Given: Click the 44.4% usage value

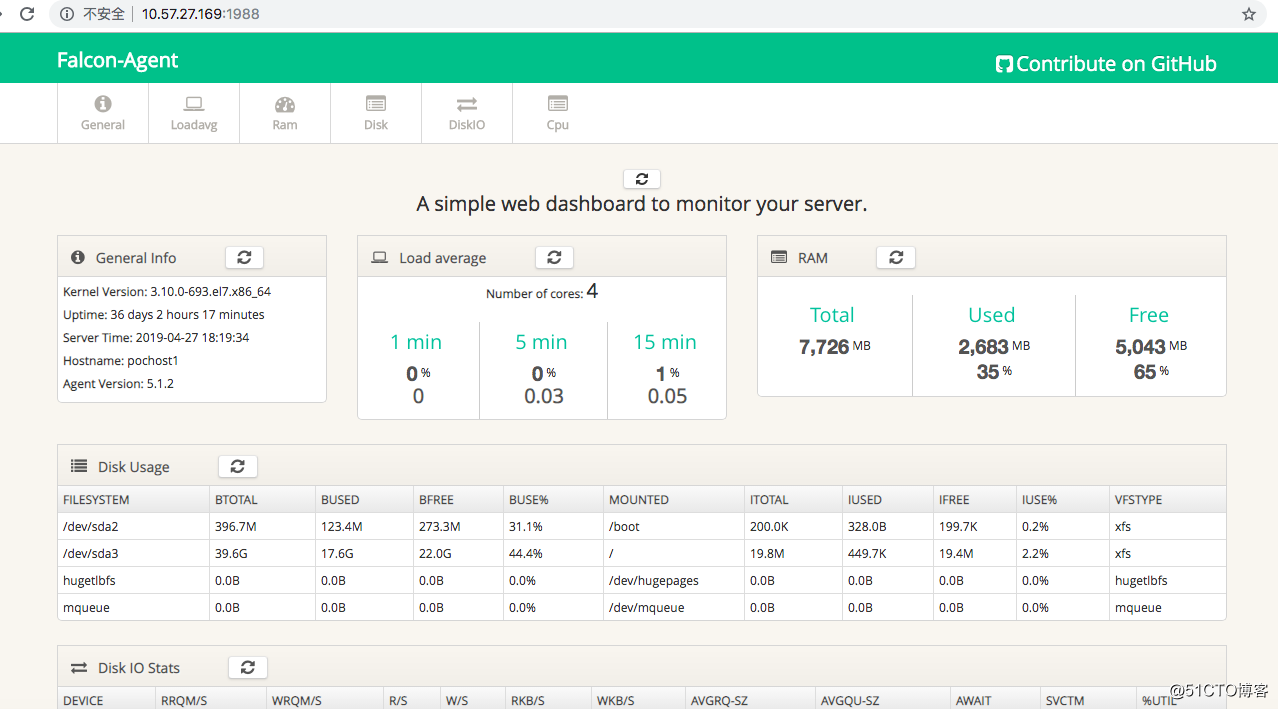Looking at the screenshot, I should coord(526,553).
